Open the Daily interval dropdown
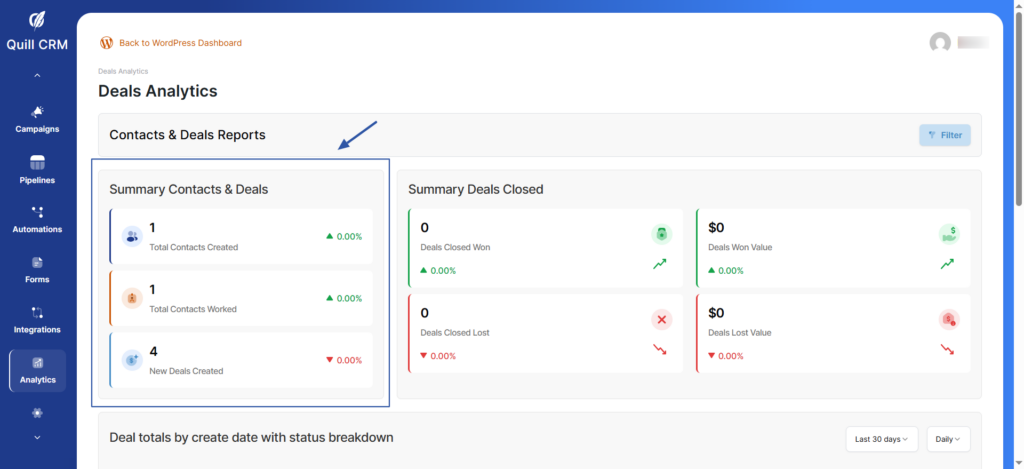 tap(948, 439)
